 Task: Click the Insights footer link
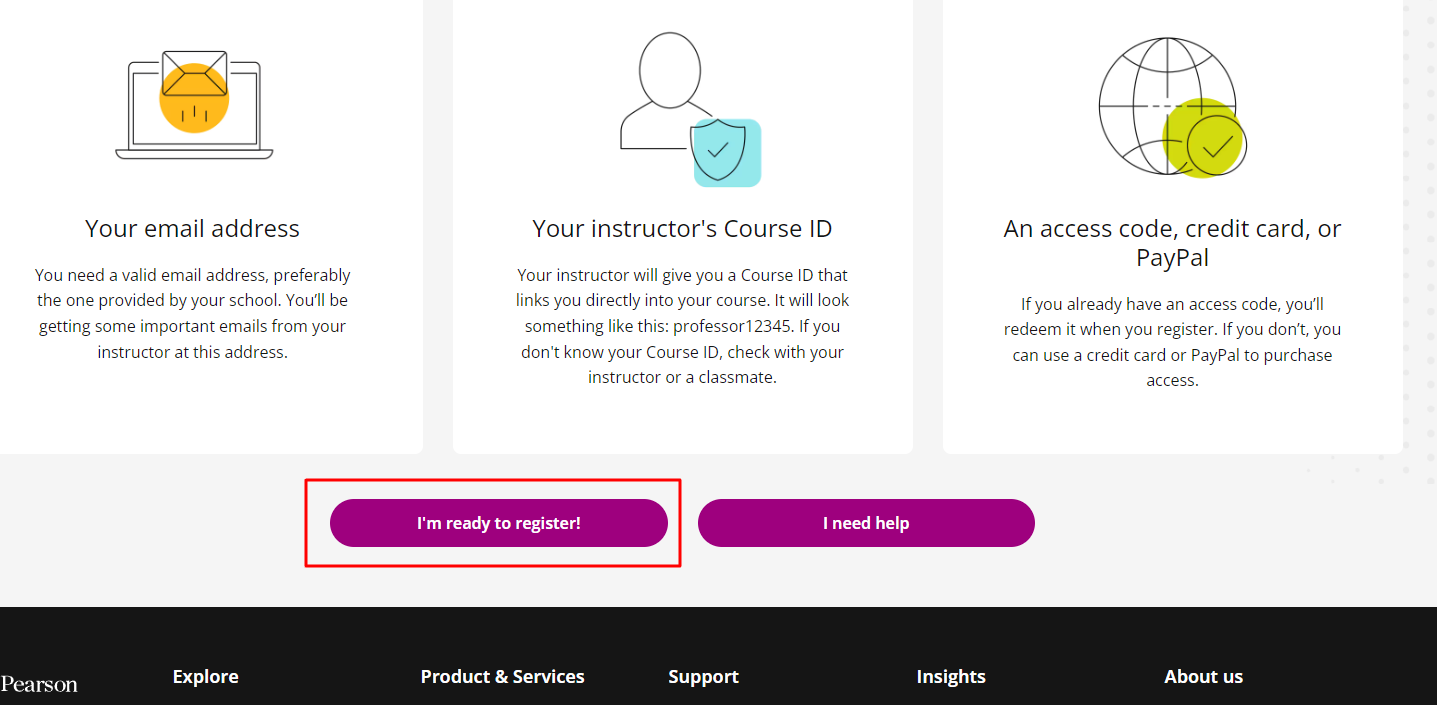(x=950, y=676)
